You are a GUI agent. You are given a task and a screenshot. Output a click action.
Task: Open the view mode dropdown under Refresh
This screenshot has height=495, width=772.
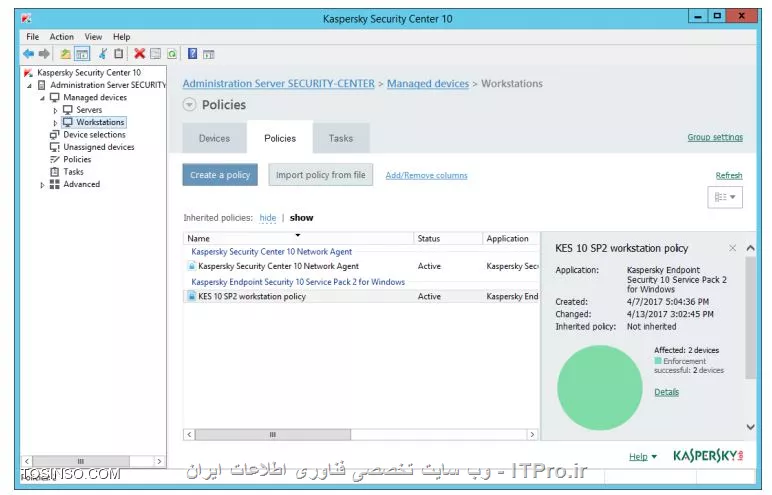(x=725, y=197)
